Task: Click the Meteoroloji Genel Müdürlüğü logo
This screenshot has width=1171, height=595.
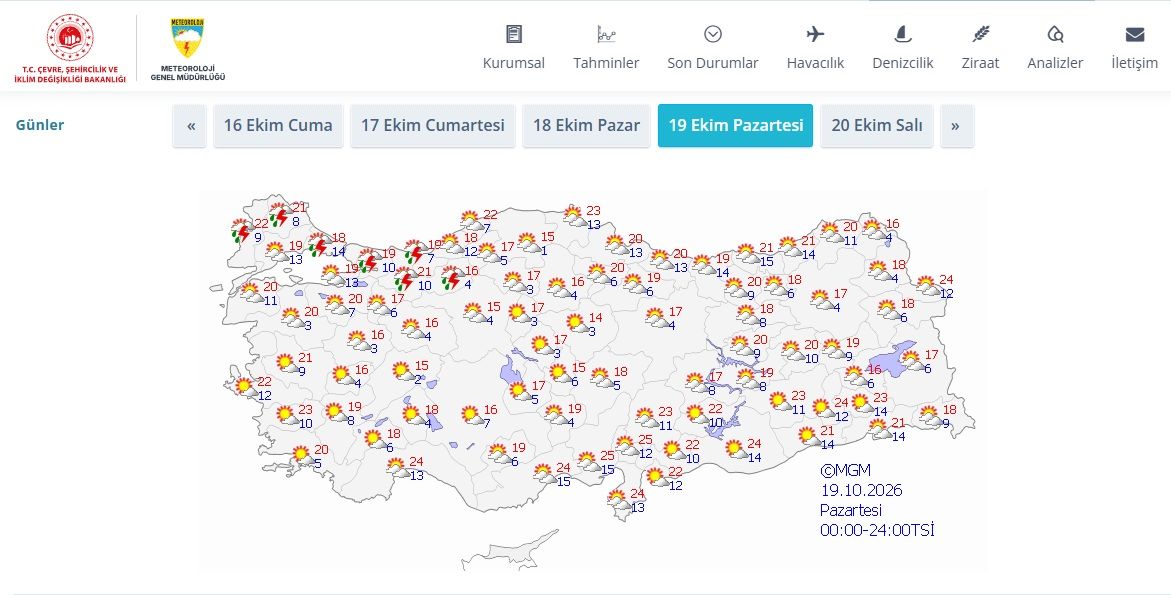Action: [187, 49]
